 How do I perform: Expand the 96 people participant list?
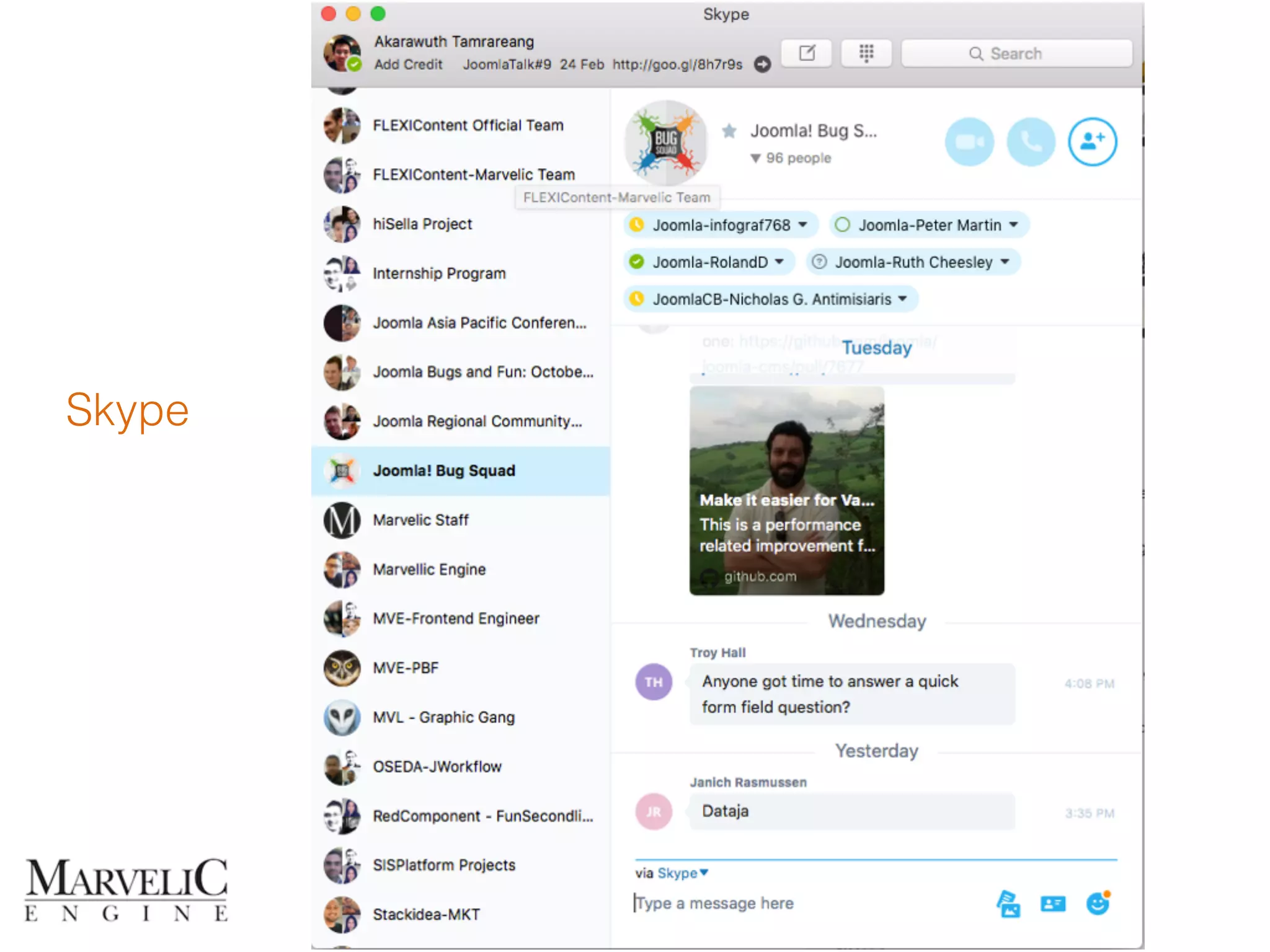[x=791, y=158]
